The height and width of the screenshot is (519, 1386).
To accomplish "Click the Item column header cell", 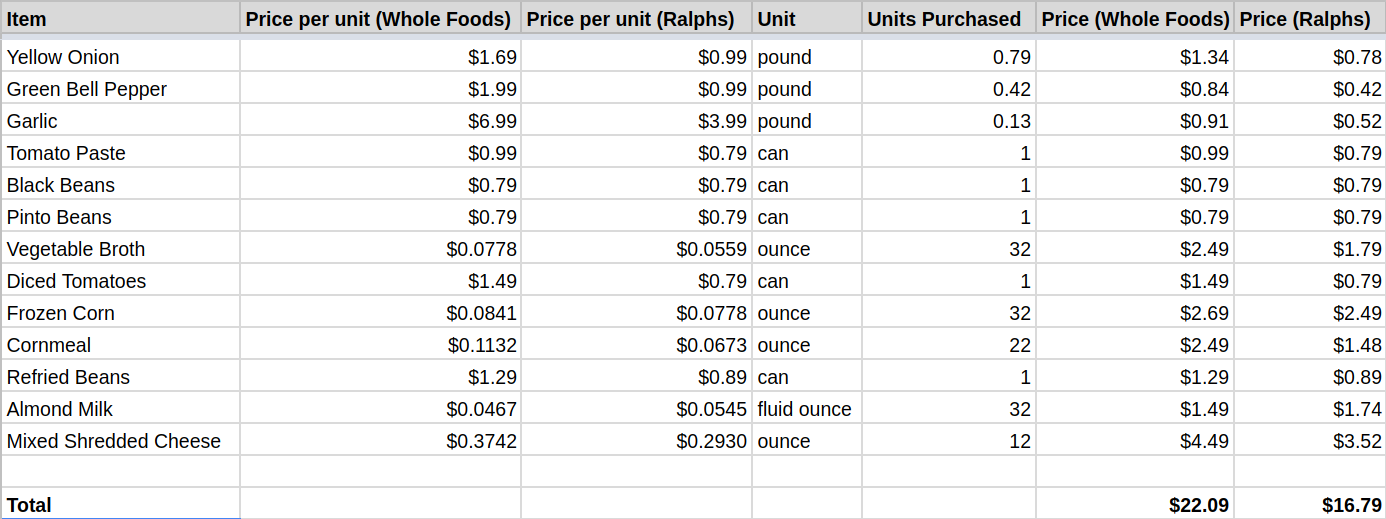I will 120,19.
